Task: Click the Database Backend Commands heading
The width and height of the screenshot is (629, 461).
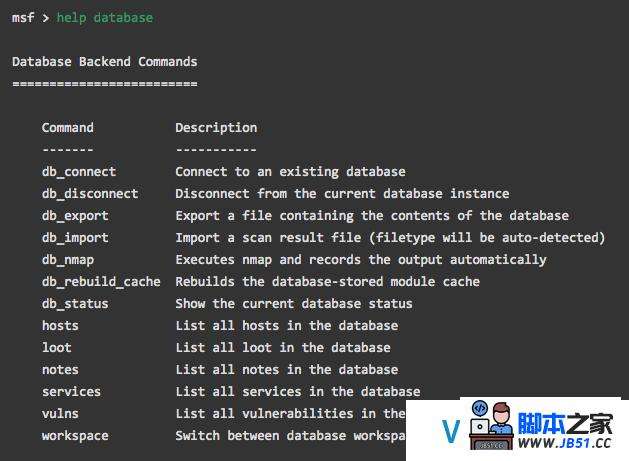Action: tap(105, 62)
